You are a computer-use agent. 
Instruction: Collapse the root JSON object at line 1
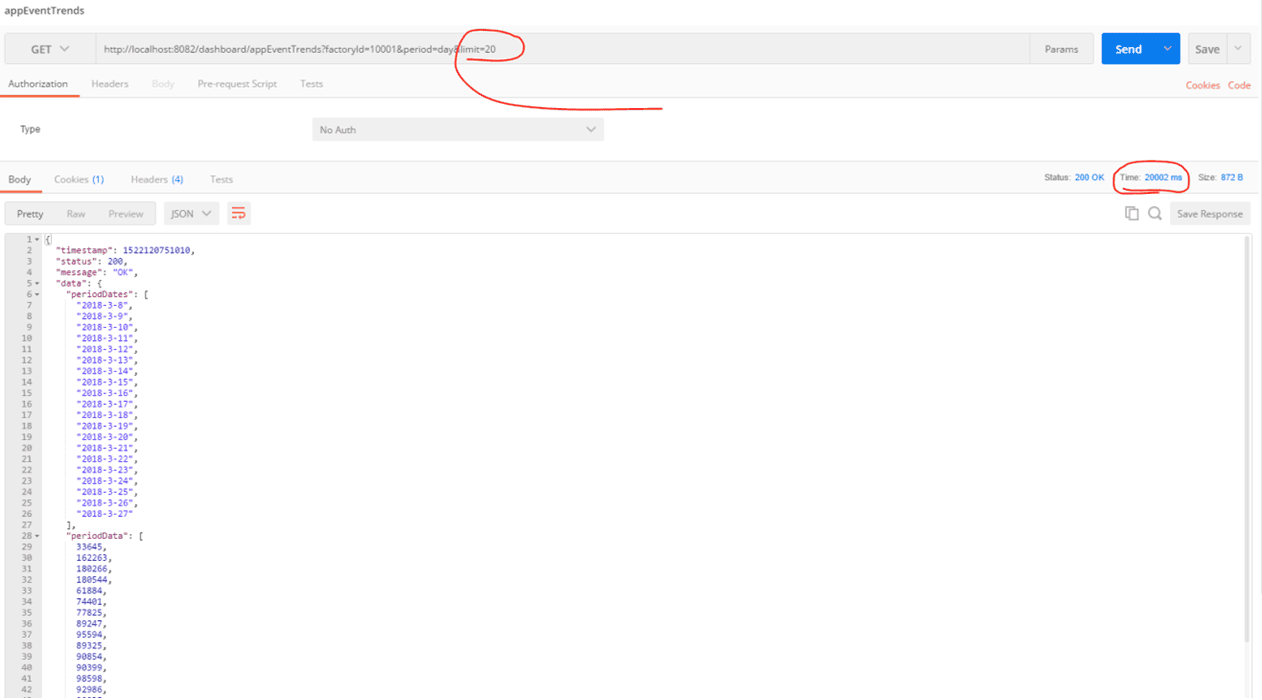[38, 240]
